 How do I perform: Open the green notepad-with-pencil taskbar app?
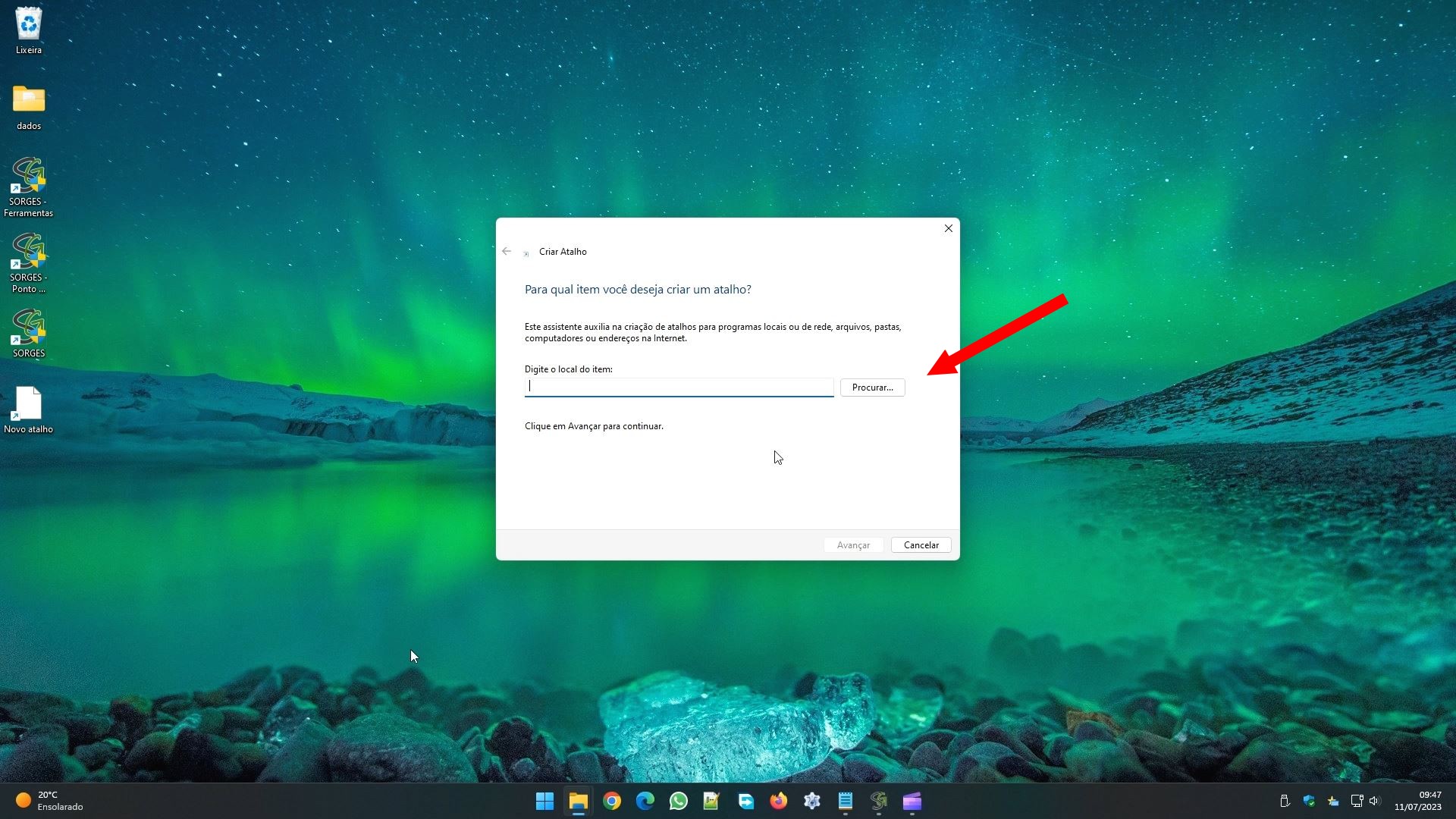pyautogui.click(x=711, y=801)
